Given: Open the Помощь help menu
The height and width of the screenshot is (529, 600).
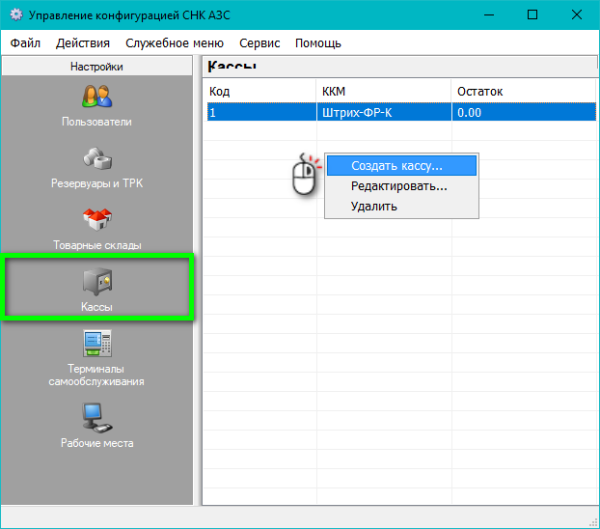Looking at the screenshot, I should 318,43.
